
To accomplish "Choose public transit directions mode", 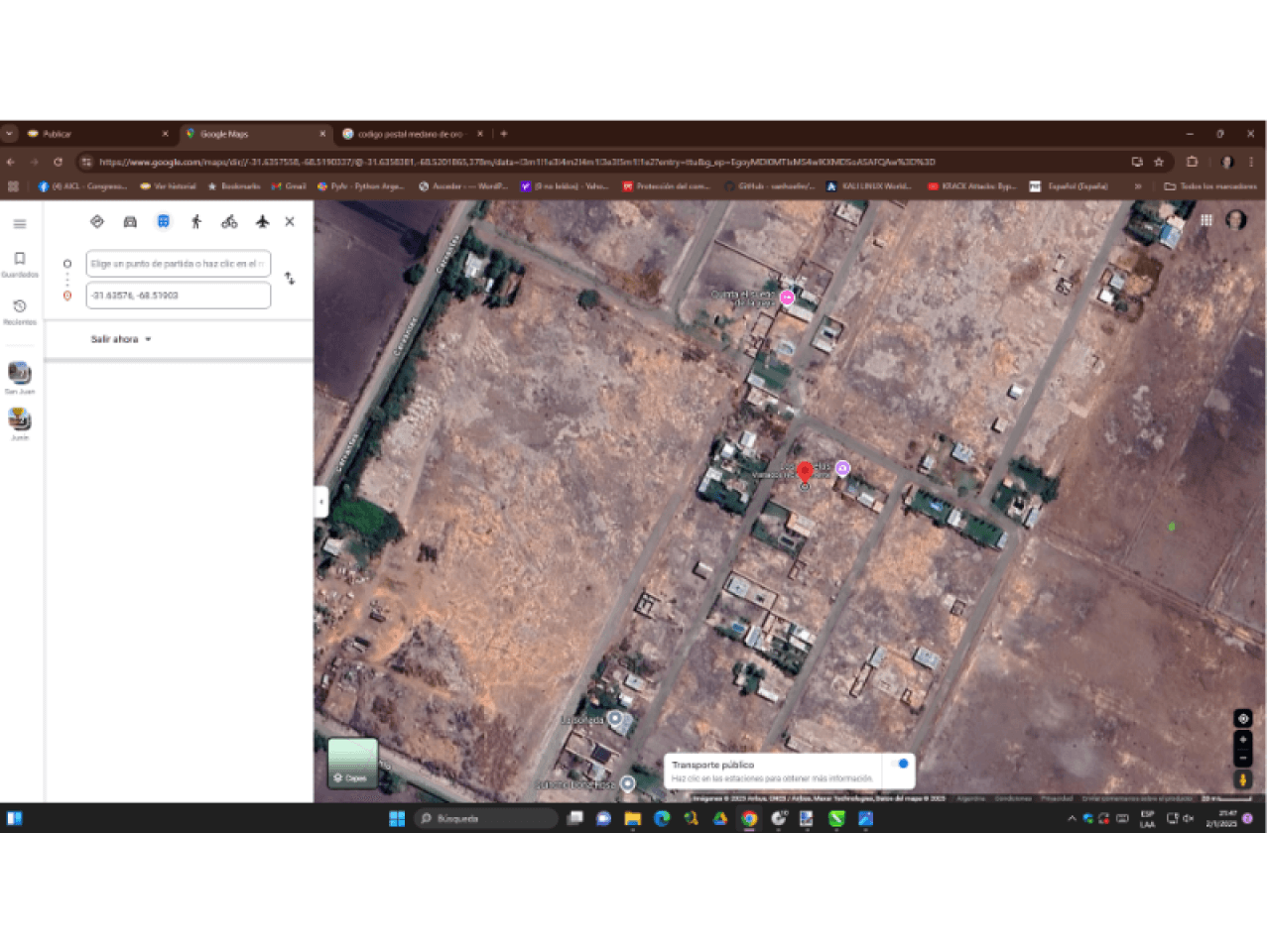I will 164,222.
